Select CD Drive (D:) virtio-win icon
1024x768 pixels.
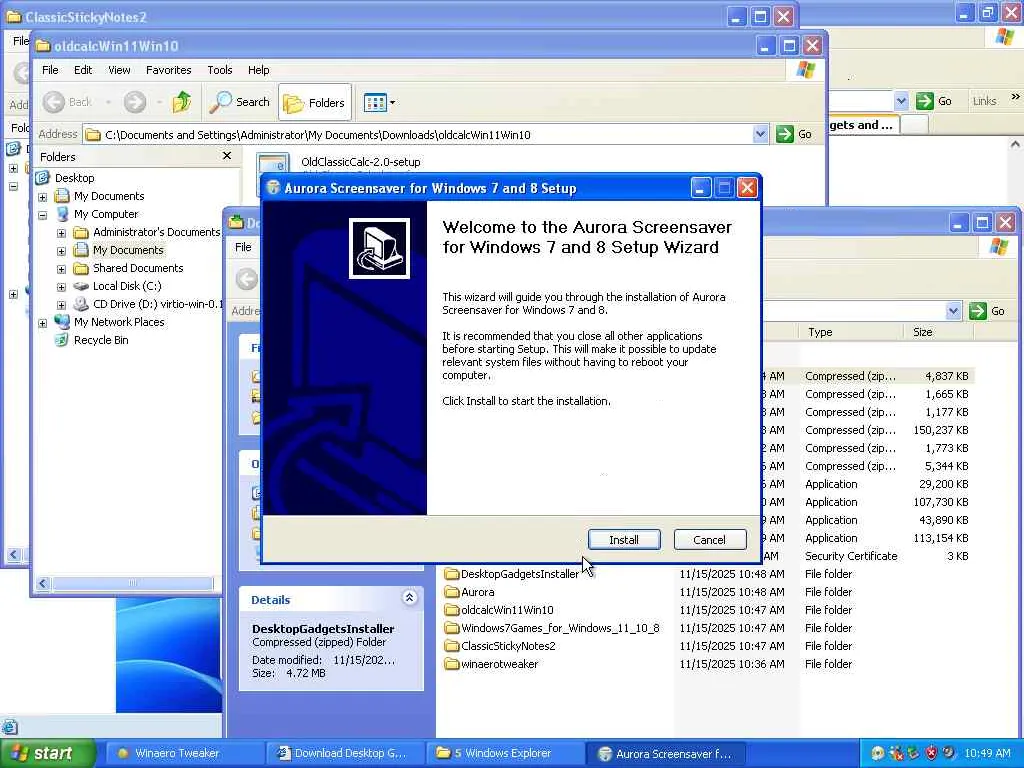81,304
